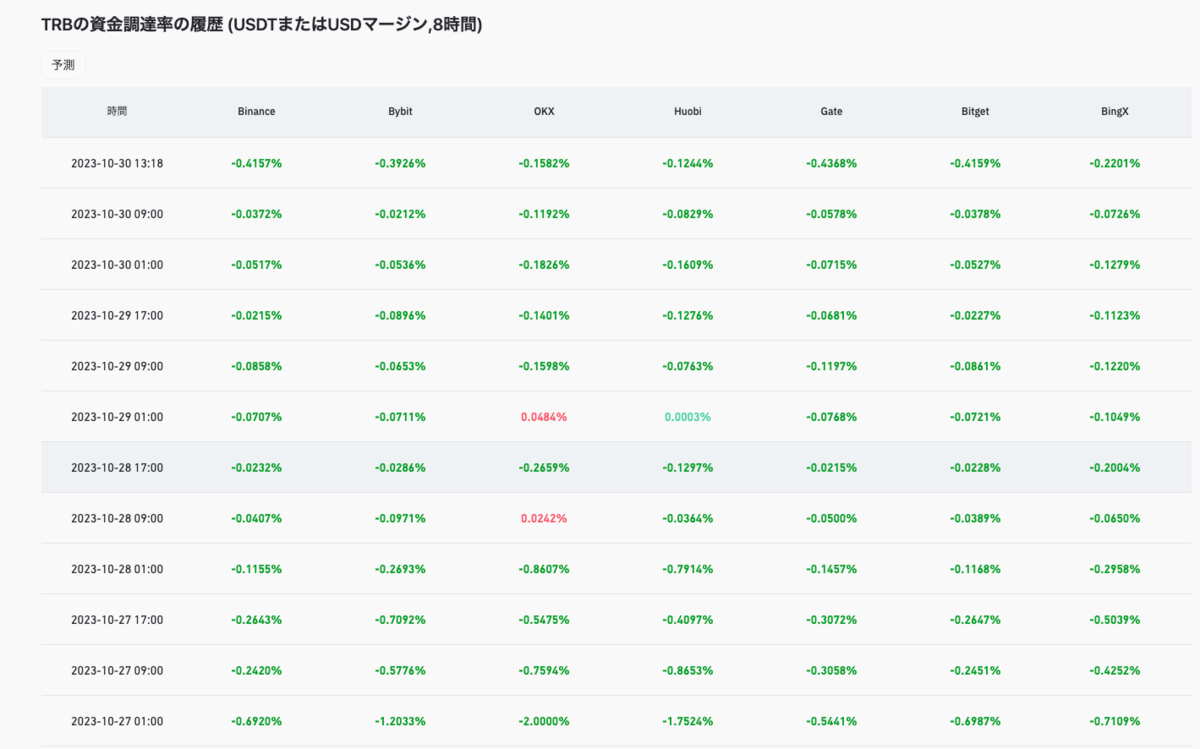Click the -0.1244% Huobi value
This screenshot has width=1200, height=749.
[x=688, y=163]
